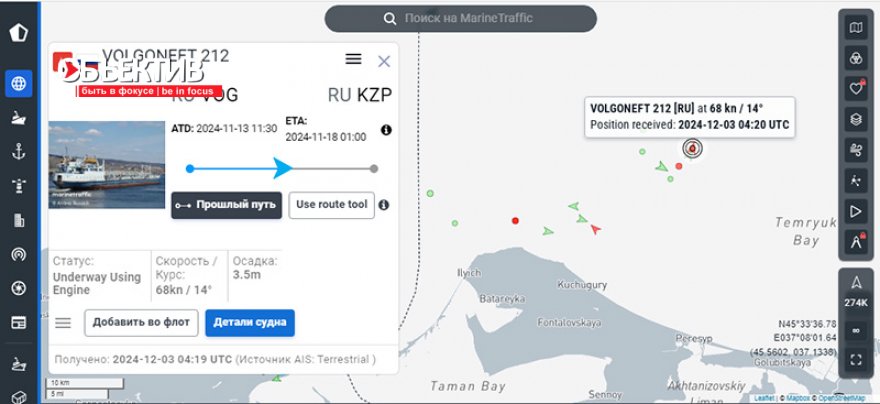Click the voyage progress arrow indicator
The height and width of the screenshot is (404, 880).
point(282,168)
